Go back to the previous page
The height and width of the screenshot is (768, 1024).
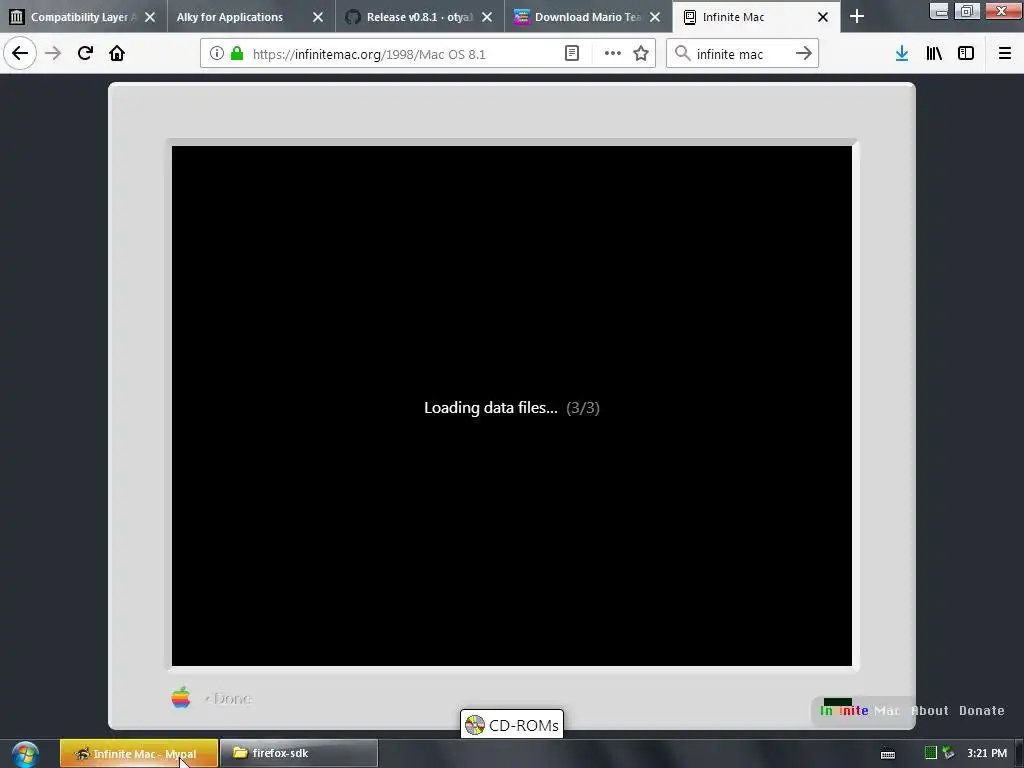point(20,53)
